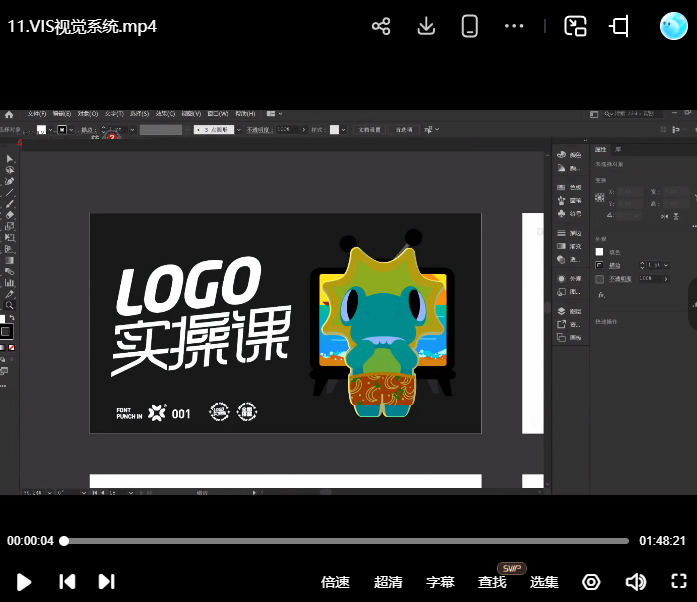Open the 字幕 subtitle options
This screenshot has width=697, height=602.
tap(440, 582)
